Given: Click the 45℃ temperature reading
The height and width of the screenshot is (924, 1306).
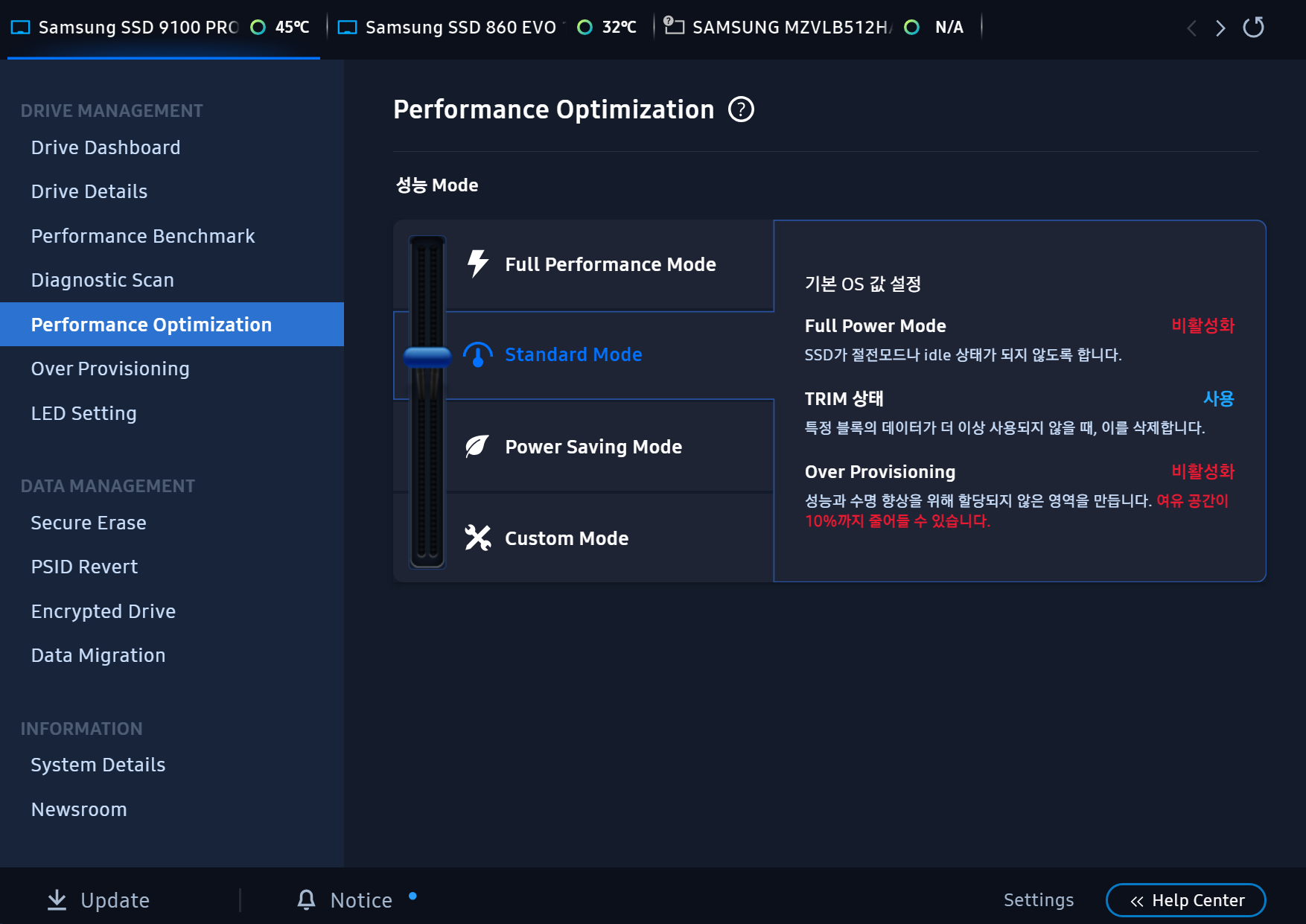Looking at the screenshot, I should [x=292, y=28].
